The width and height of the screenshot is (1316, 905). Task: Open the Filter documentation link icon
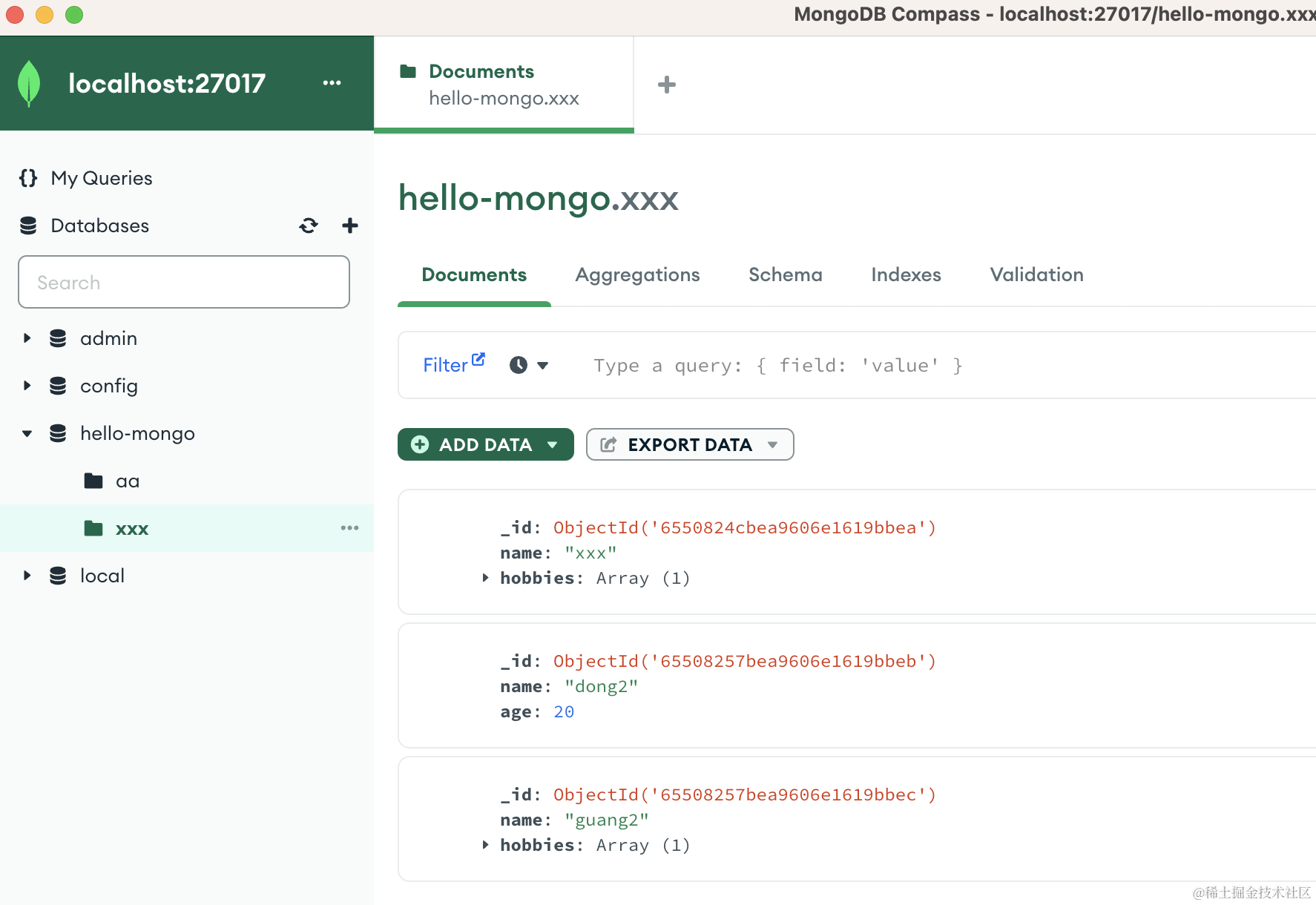click(x=478, y=359)
